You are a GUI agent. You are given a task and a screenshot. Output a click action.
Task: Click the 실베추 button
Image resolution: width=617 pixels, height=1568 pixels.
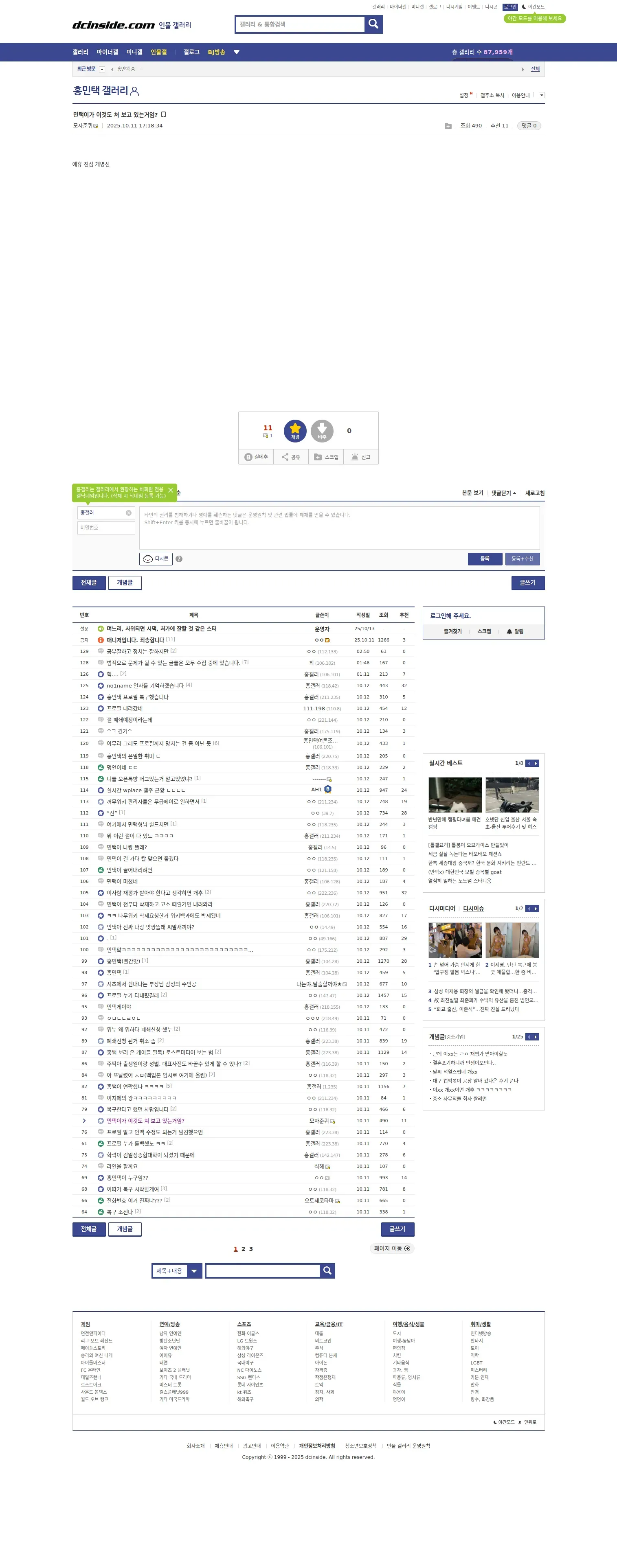[x=256, y=457]
